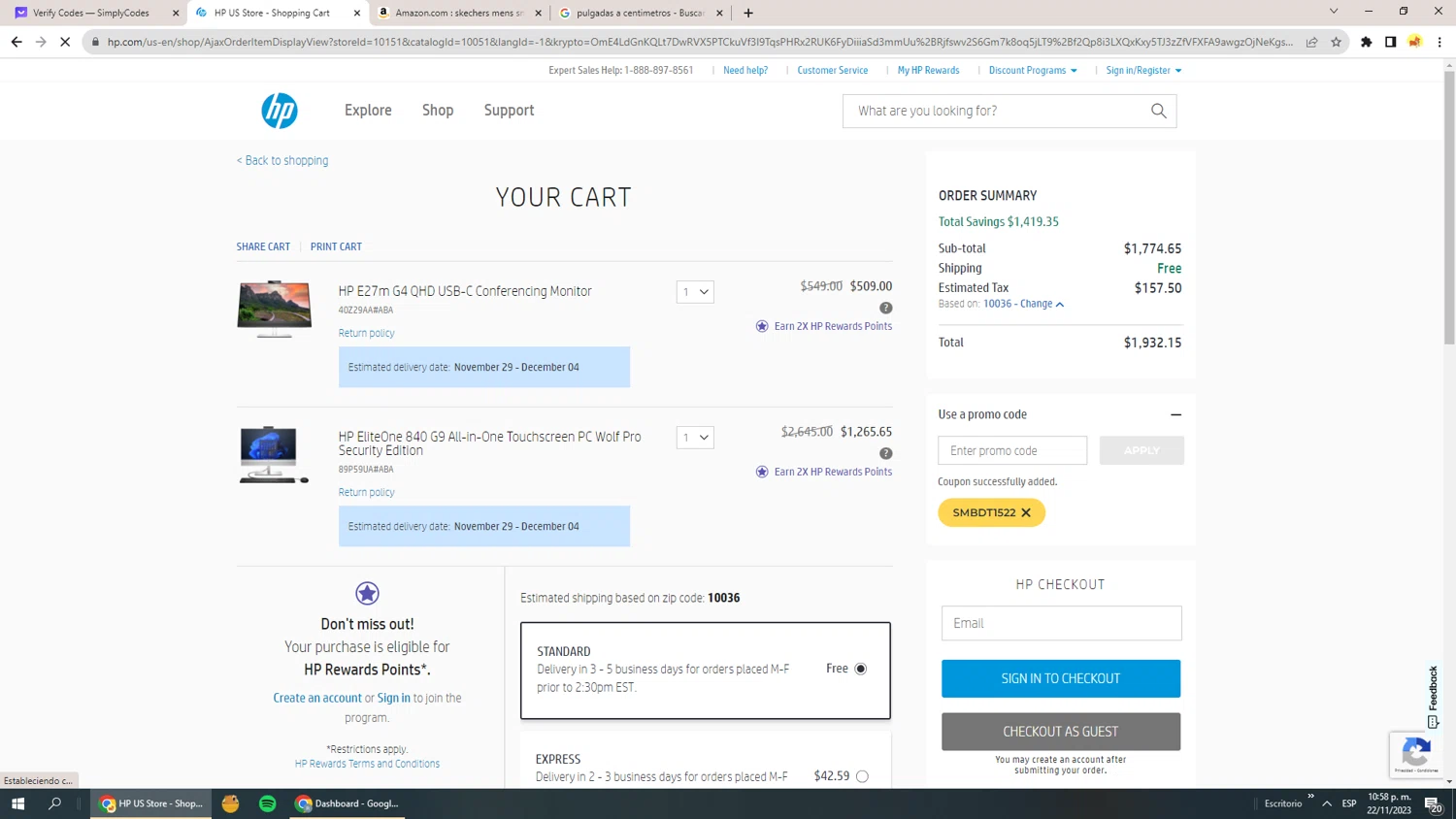Click the HP Rewards star icon for the monitor
This screenshot has width=1456, height=819.
pos(762,326)
